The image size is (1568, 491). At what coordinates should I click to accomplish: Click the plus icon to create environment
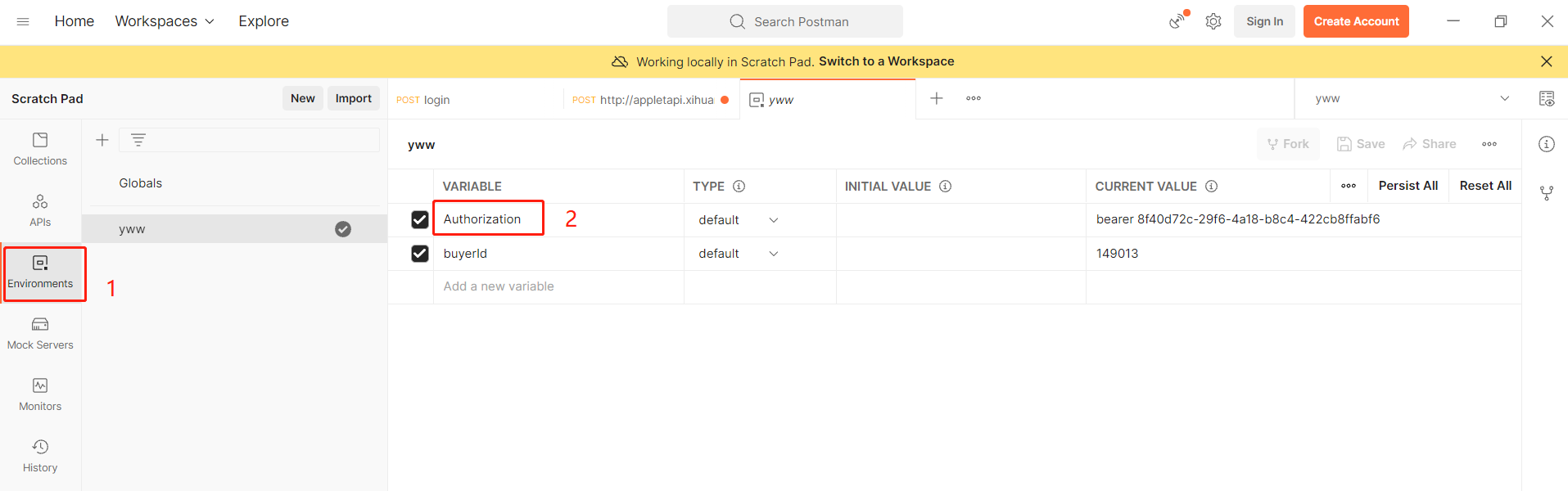(x=102, y=140)
